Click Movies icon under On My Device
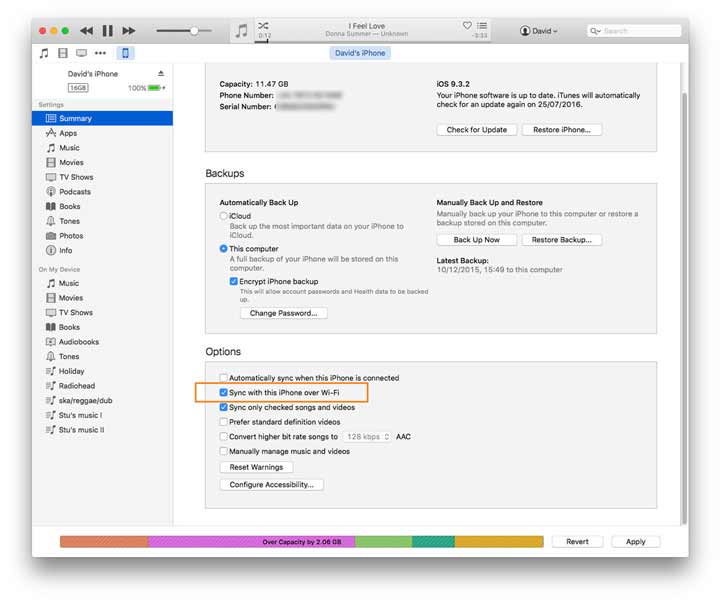This screenshot has width=720, height=602. point(51,298)
